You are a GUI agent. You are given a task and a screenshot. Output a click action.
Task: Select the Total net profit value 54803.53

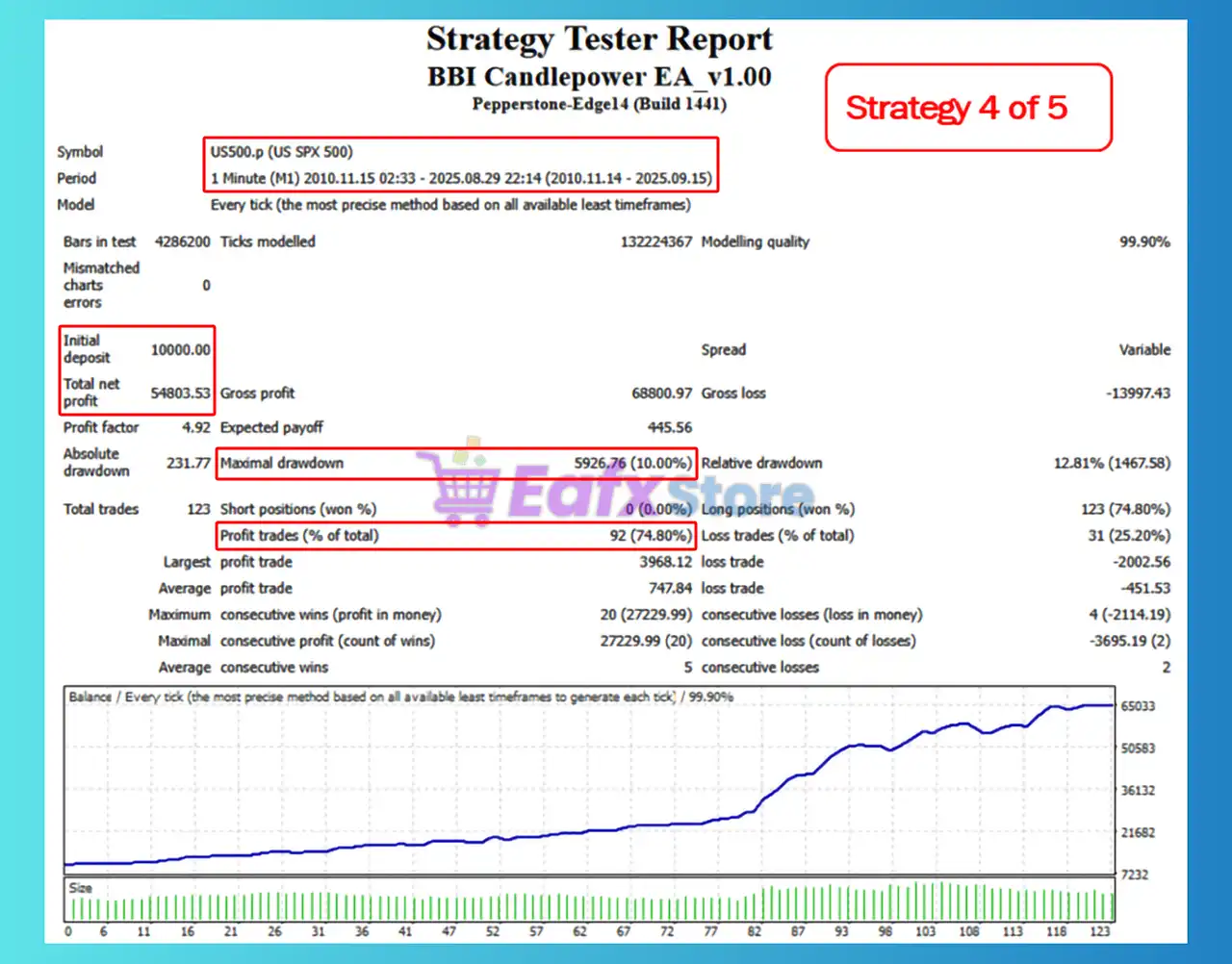[x=180, y=393]
